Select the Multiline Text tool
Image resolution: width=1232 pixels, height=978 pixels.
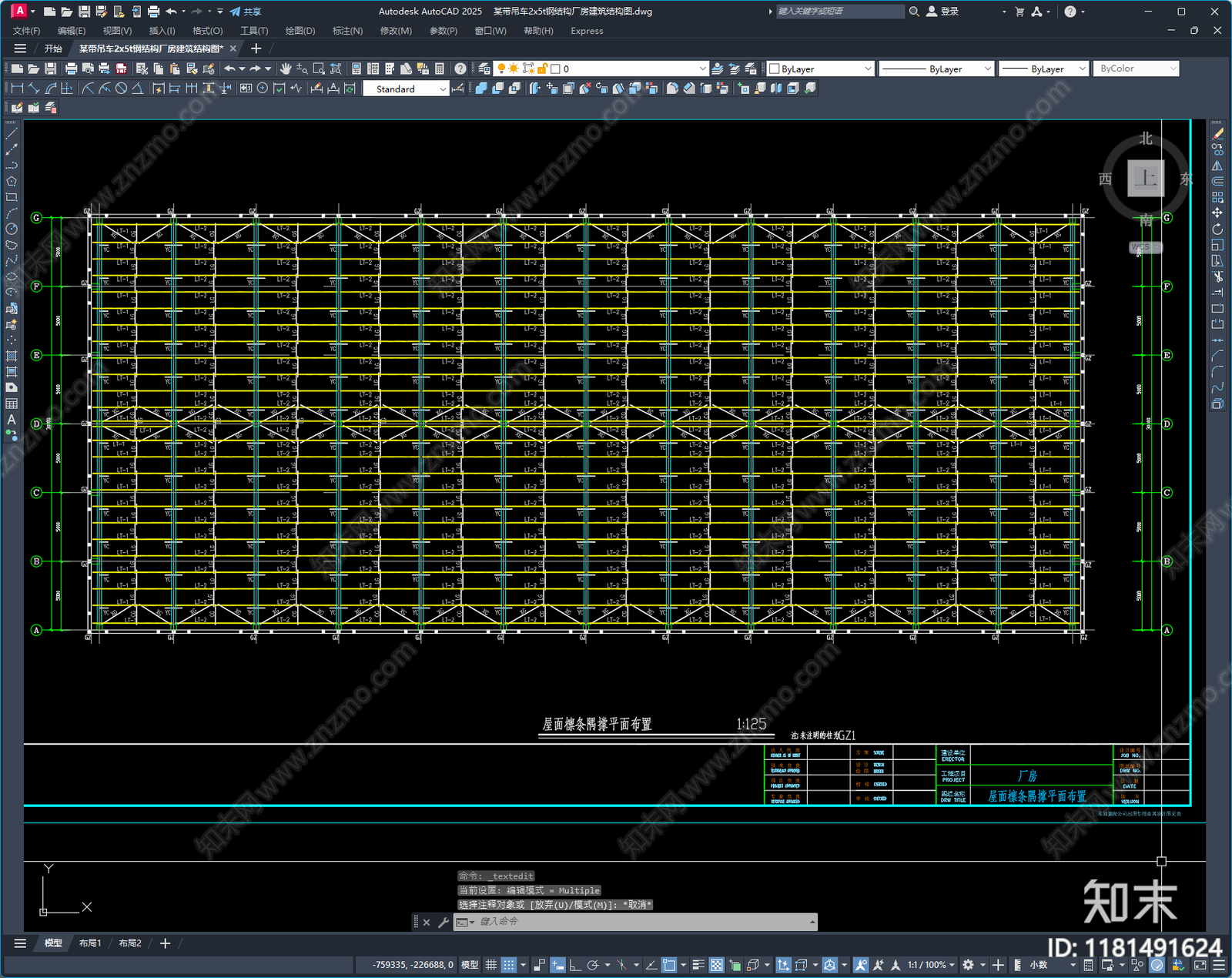[x=12, y=420]
